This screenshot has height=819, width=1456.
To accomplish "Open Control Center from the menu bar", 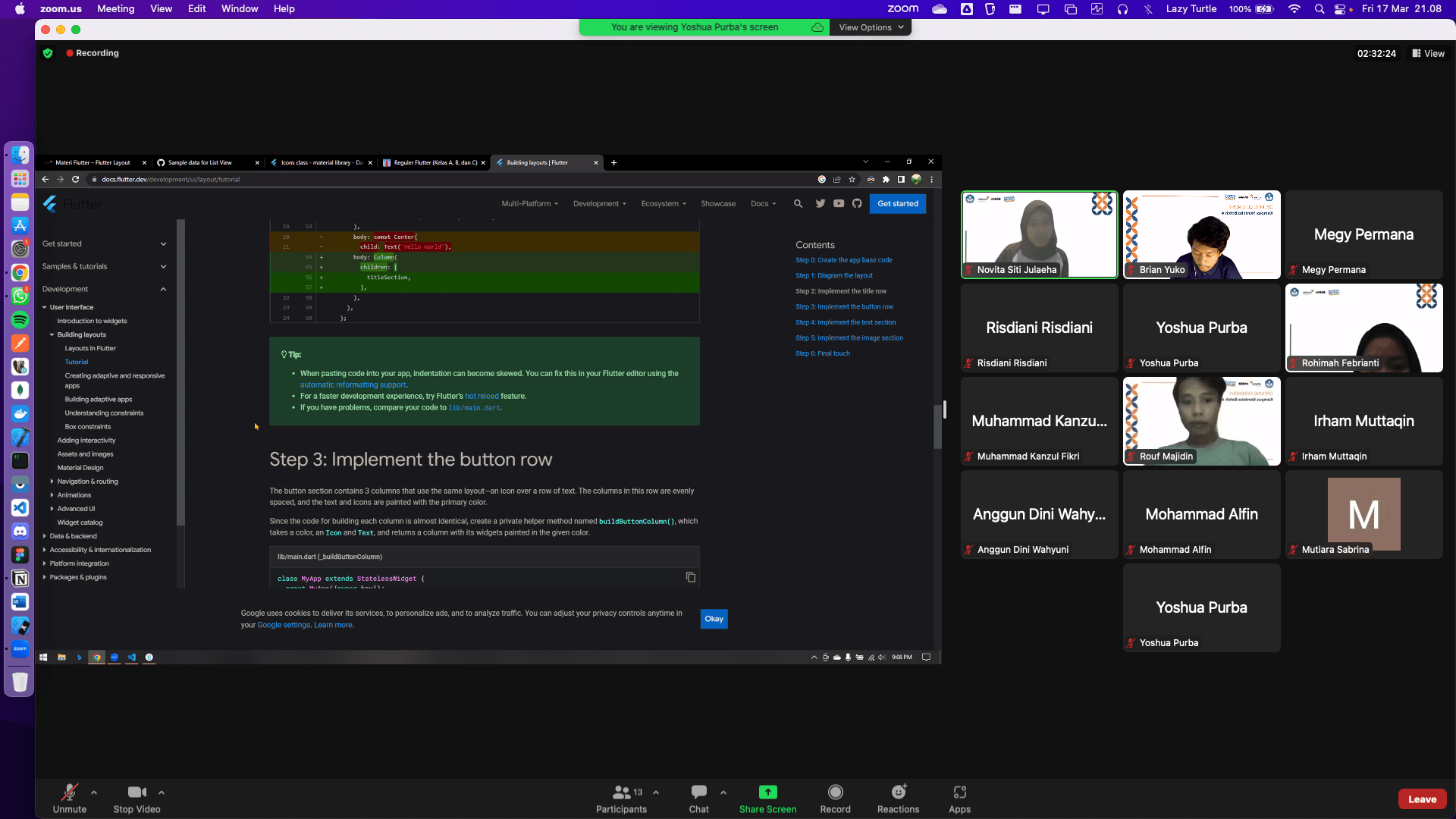I will (1340, 9).
